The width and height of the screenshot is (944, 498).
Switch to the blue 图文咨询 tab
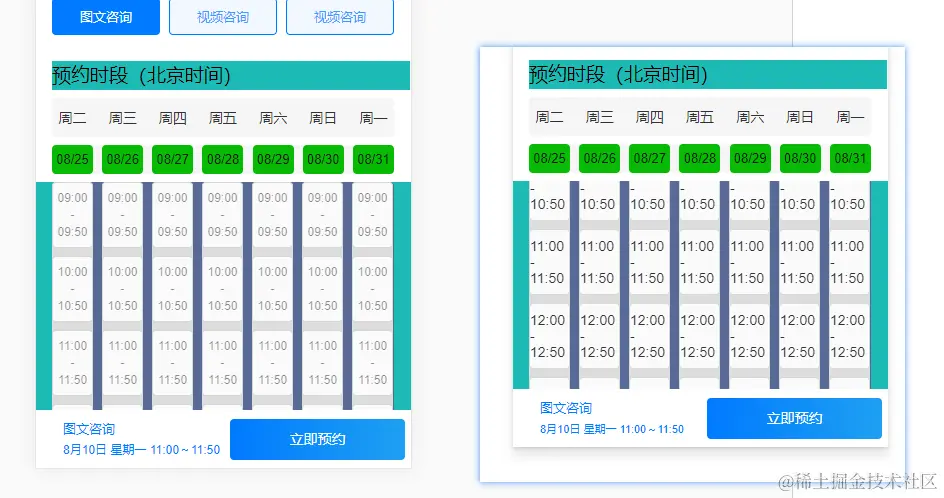click(x=106, y=17)
